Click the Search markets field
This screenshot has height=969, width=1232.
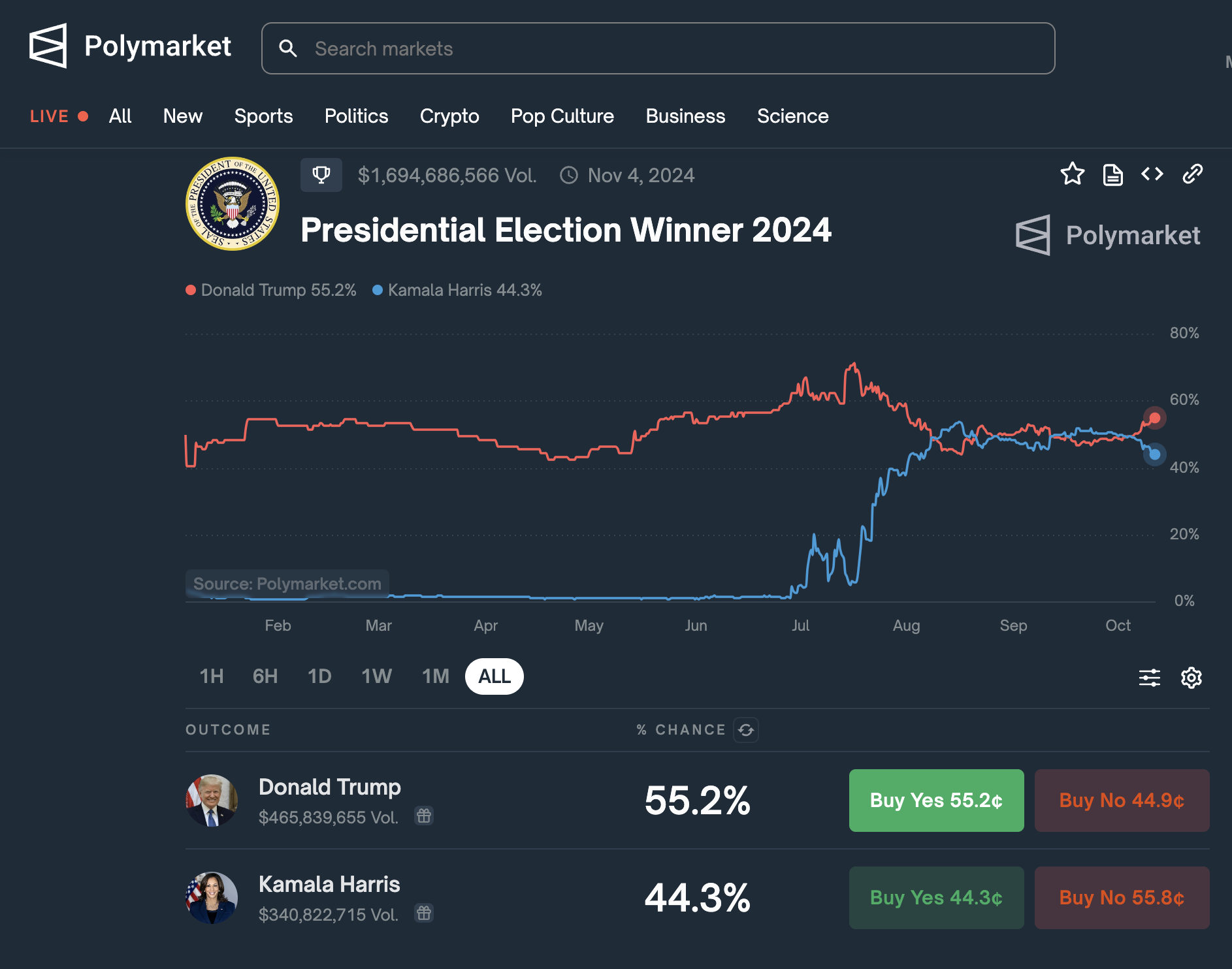[x=658, y=49]
